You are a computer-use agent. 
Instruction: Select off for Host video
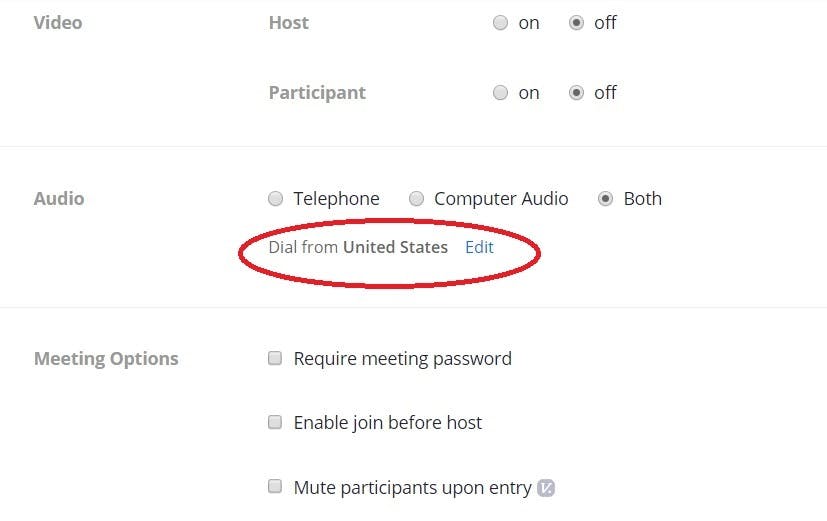(577, 23)
